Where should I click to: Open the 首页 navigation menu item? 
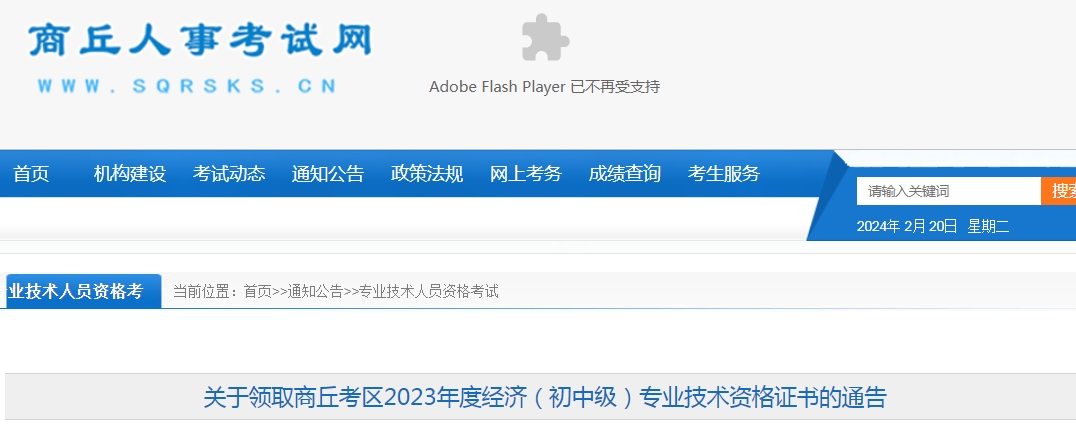point(31,174)
